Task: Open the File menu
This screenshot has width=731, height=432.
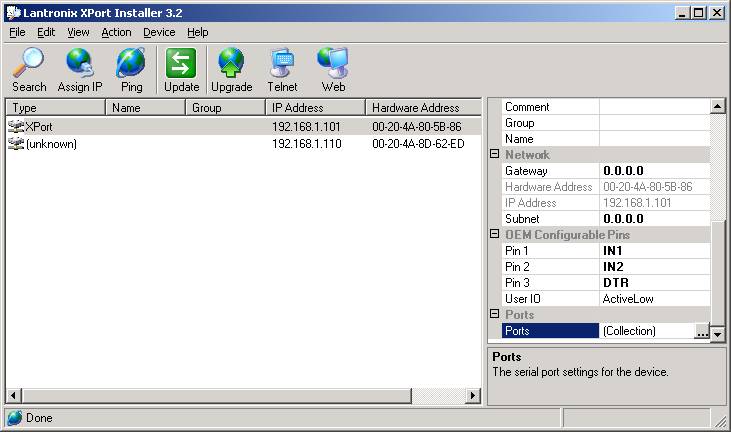Action: coord(17,32)
